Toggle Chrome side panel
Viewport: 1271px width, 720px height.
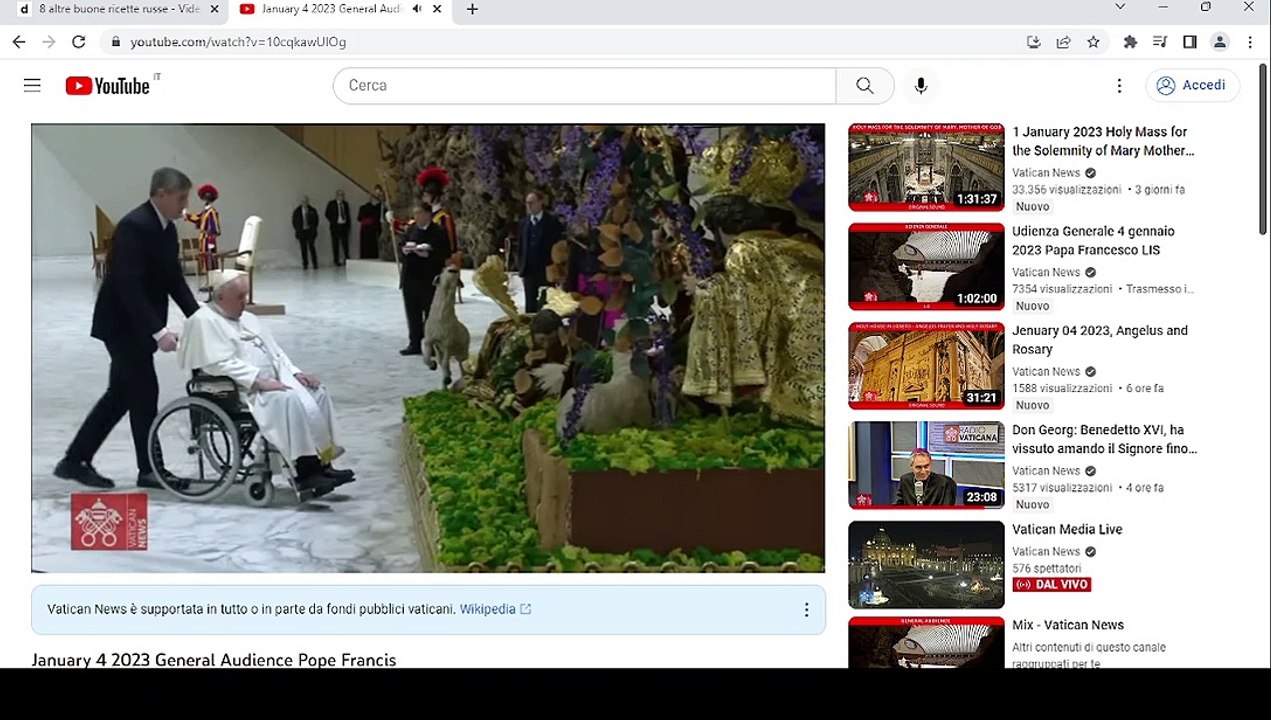pos(1190,42)
